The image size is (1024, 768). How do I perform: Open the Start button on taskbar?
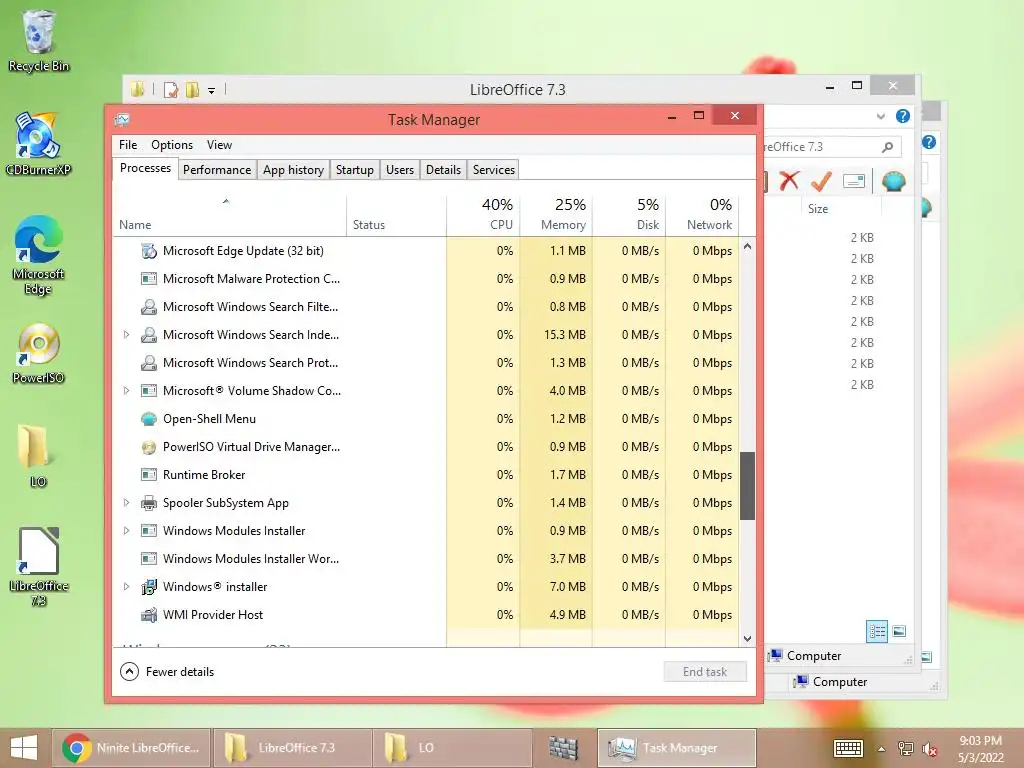pyautogui.click(x=24, y=748)
